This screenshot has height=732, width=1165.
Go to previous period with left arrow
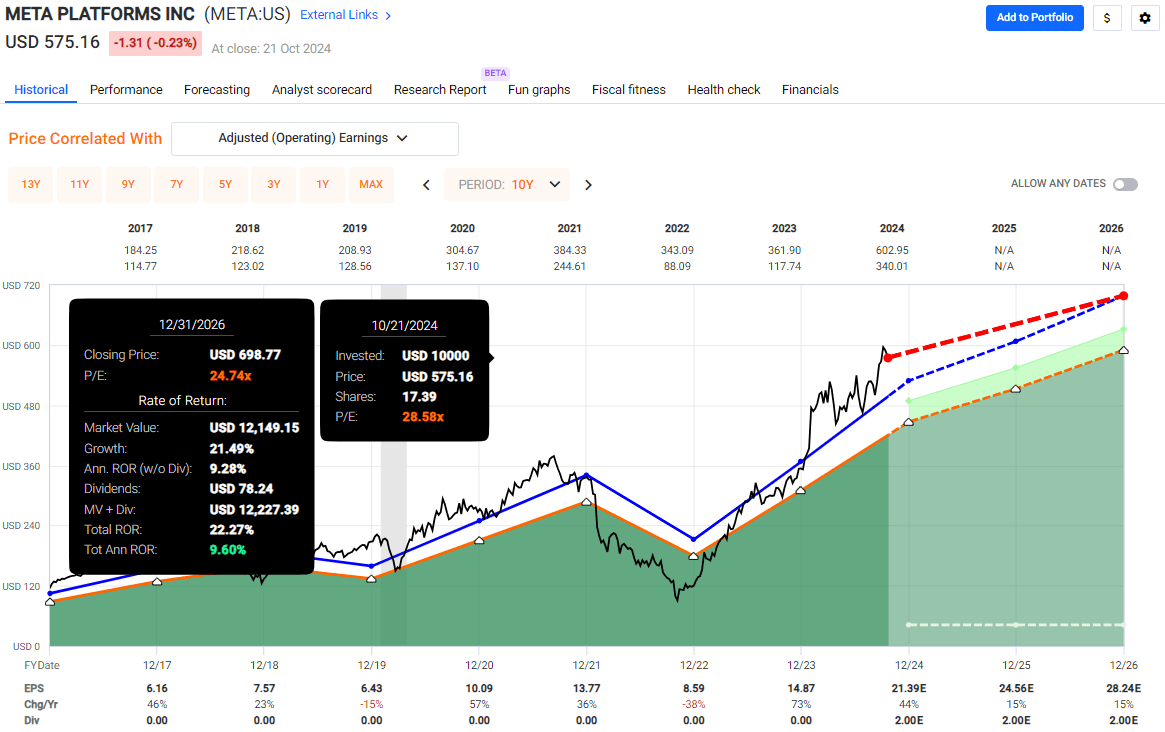click(427, 185)
